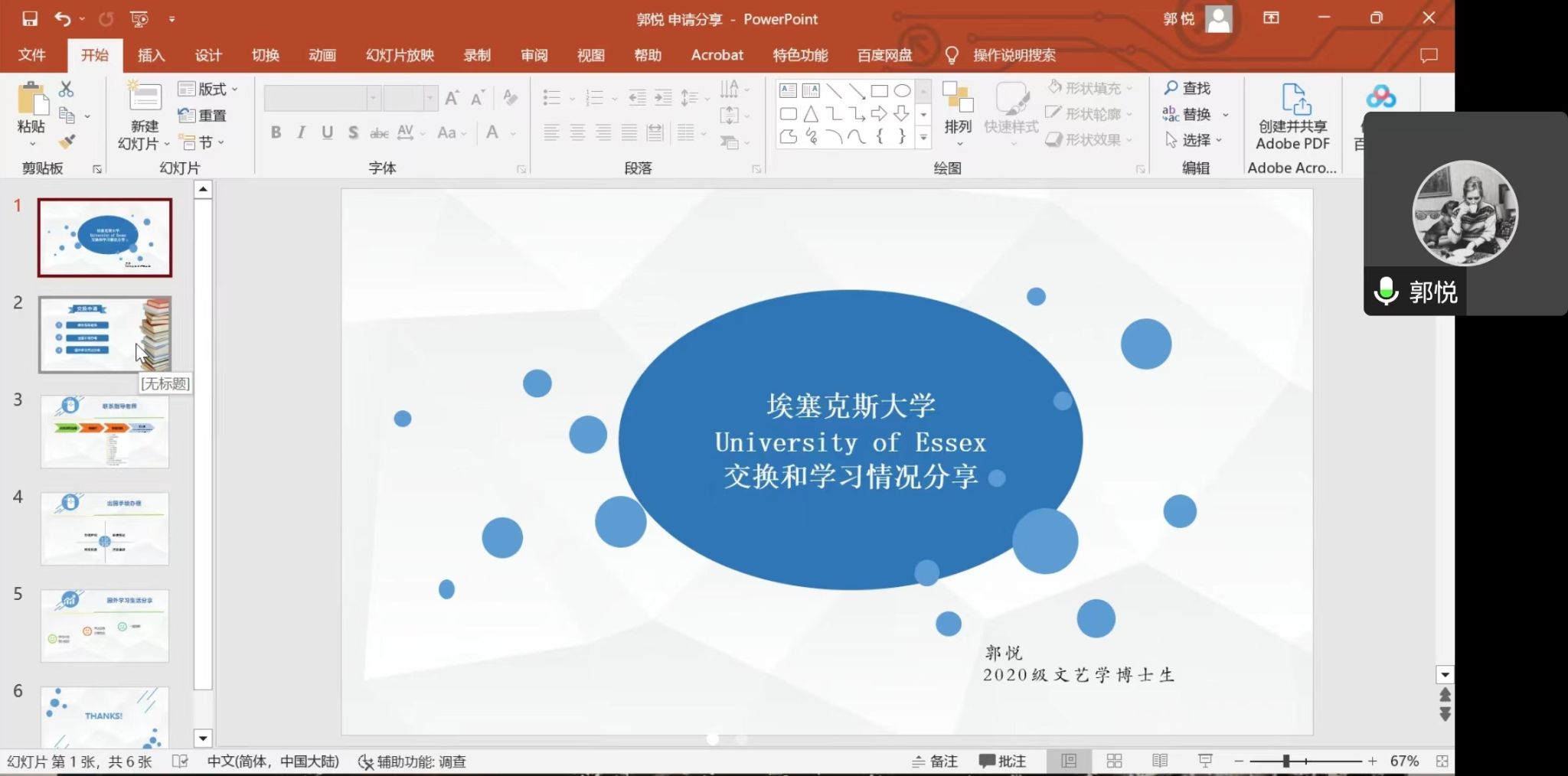Click the Format Painter brush icon
The image size is (1568, 776).
click(67, 142)
